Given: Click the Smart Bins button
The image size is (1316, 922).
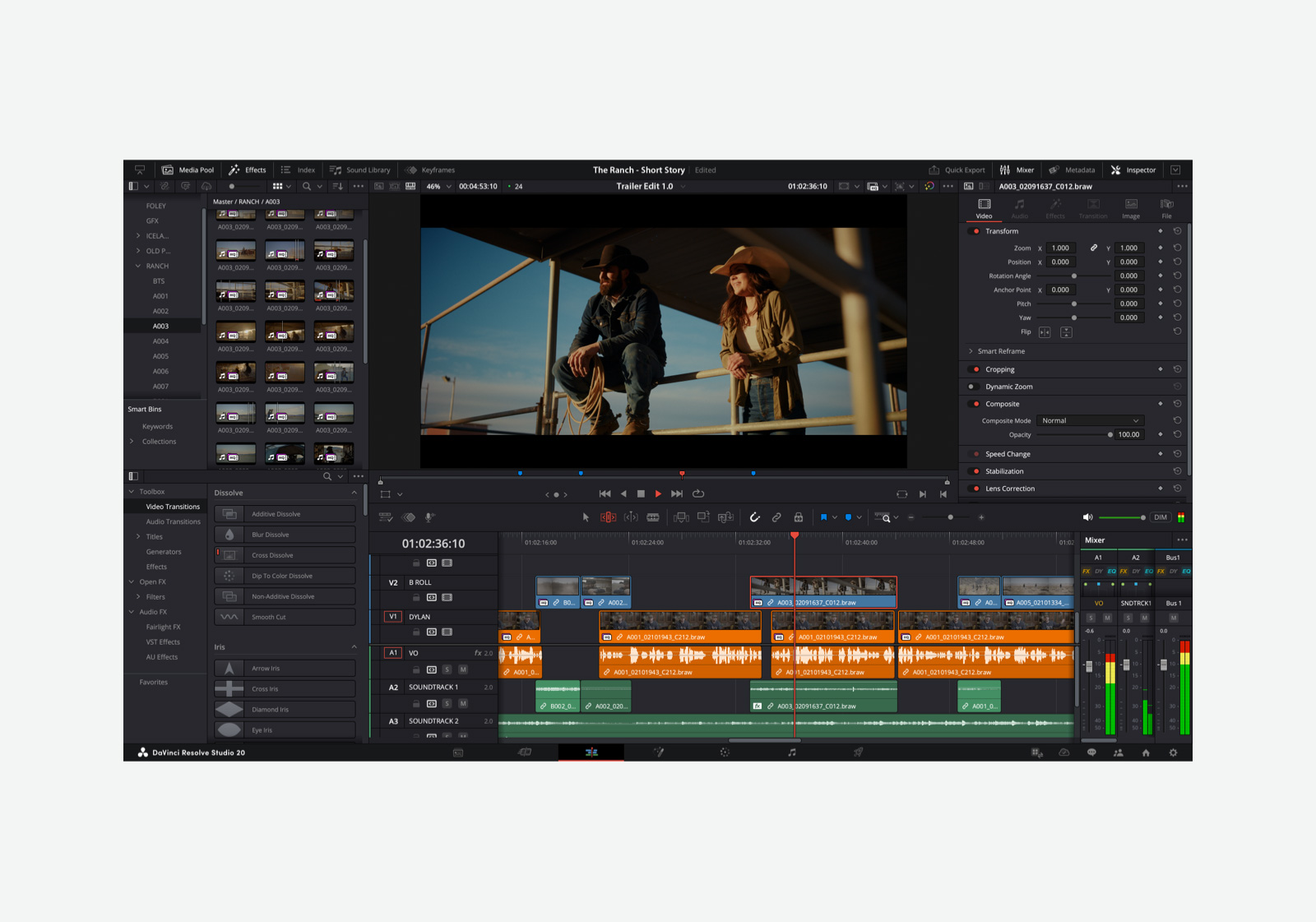Looking at the screenshot, I should [x=144, y=409].
